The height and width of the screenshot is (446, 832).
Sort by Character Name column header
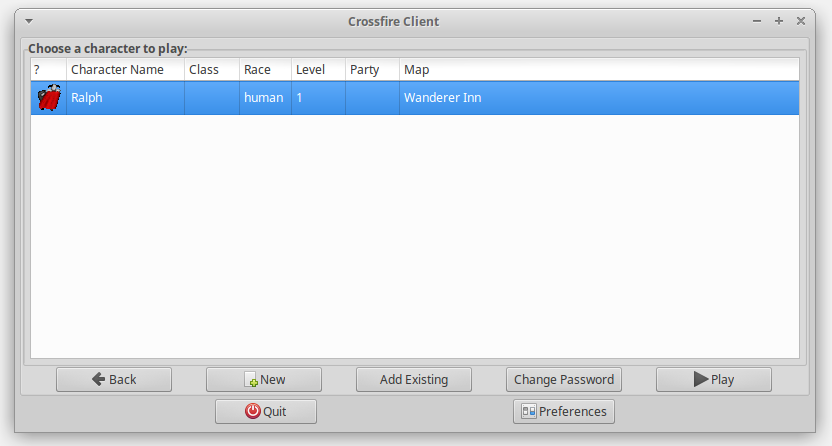[125, 70]
